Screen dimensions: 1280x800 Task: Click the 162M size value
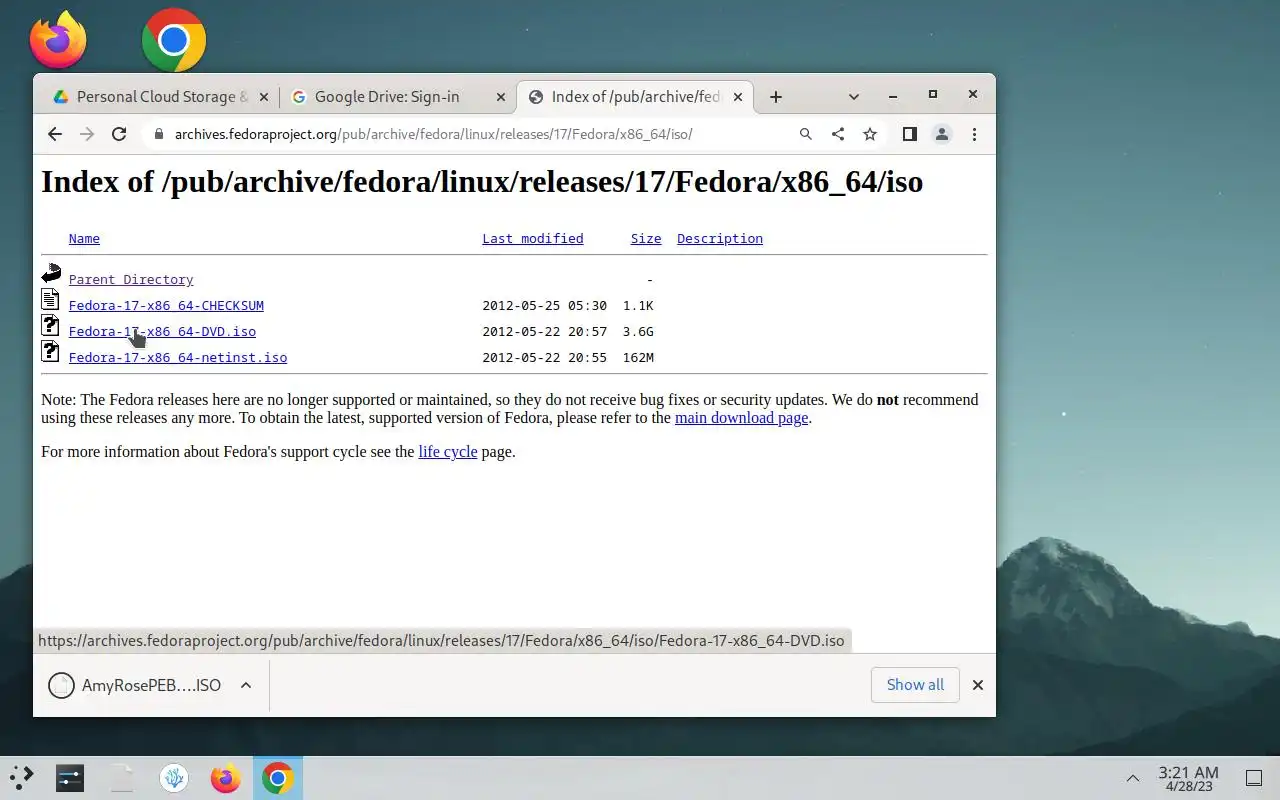point(638,358)
